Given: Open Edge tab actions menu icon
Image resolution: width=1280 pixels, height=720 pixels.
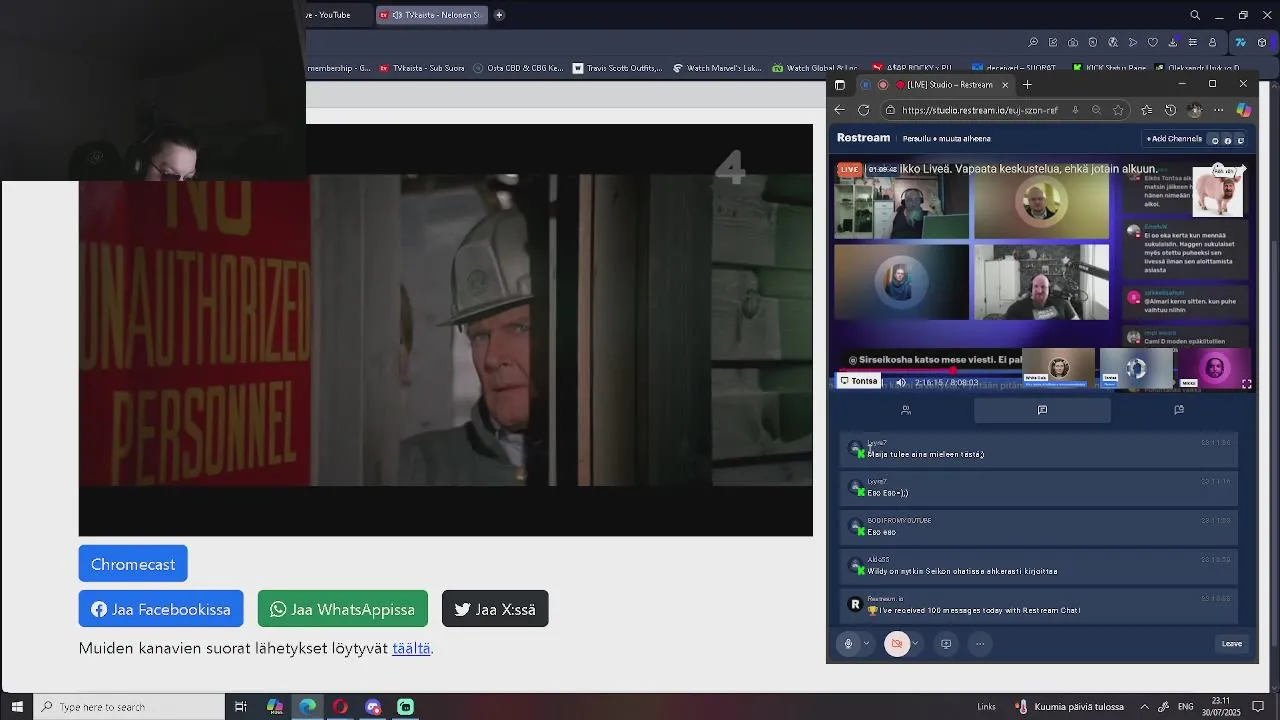Looking at the screenshot, I should click(x=840, y=85).
